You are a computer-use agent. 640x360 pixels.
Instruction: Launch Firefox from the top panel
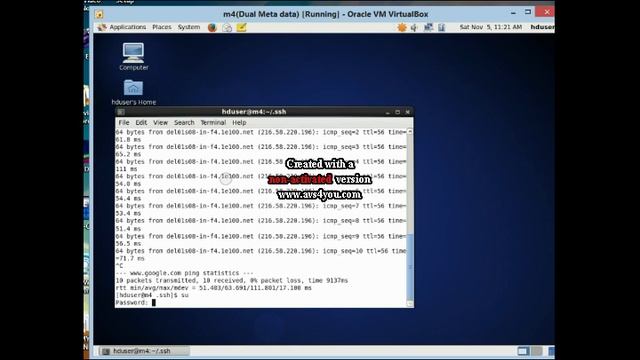click(x=212, y=27)
